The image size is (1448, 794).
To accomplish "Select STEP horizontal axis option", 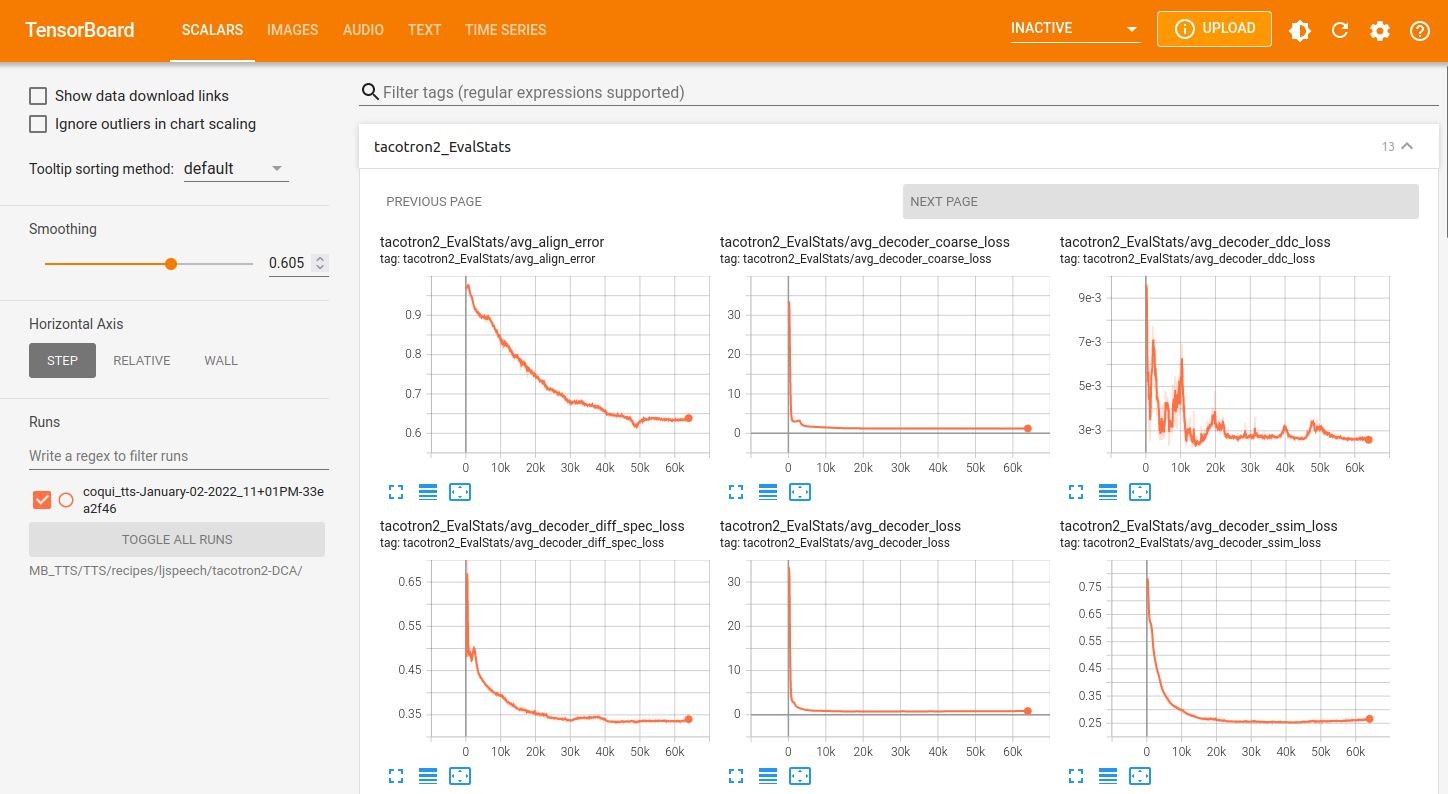I will [x=62, y=360].
